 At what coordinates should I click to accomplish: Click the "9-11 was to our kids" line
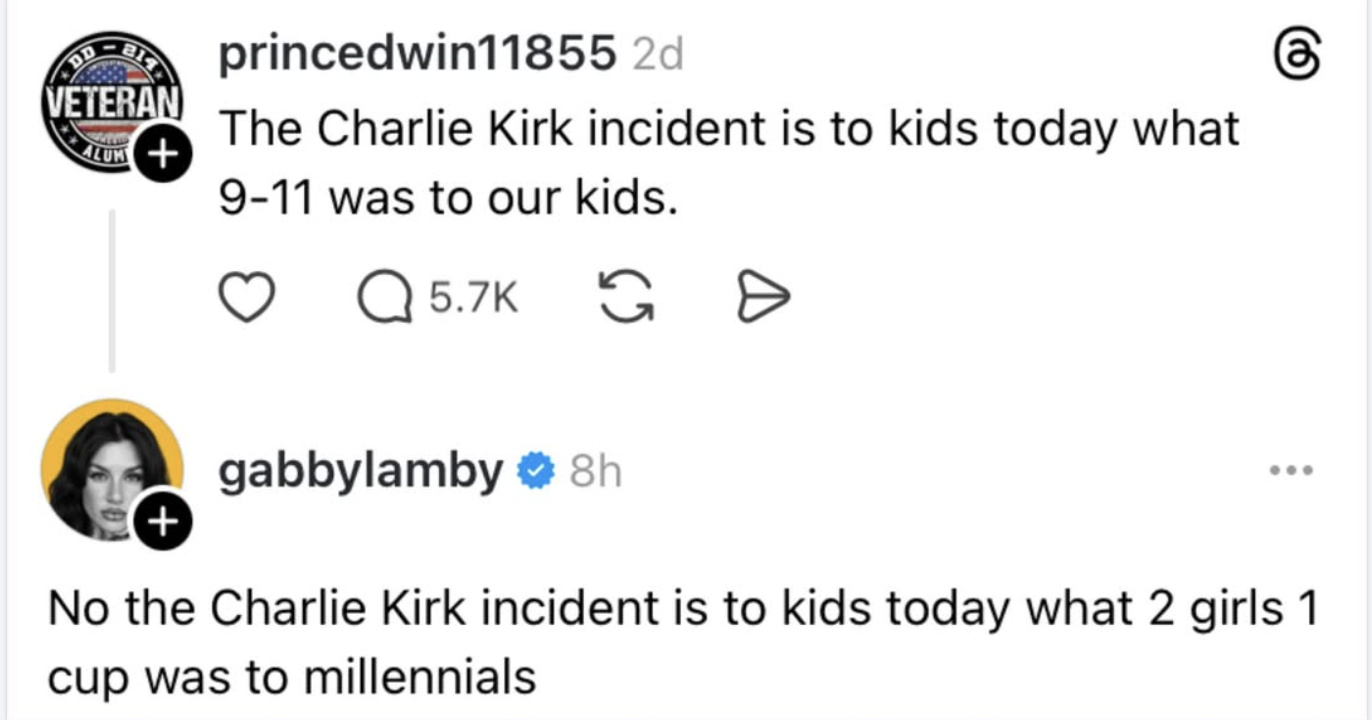coord(443,200)
